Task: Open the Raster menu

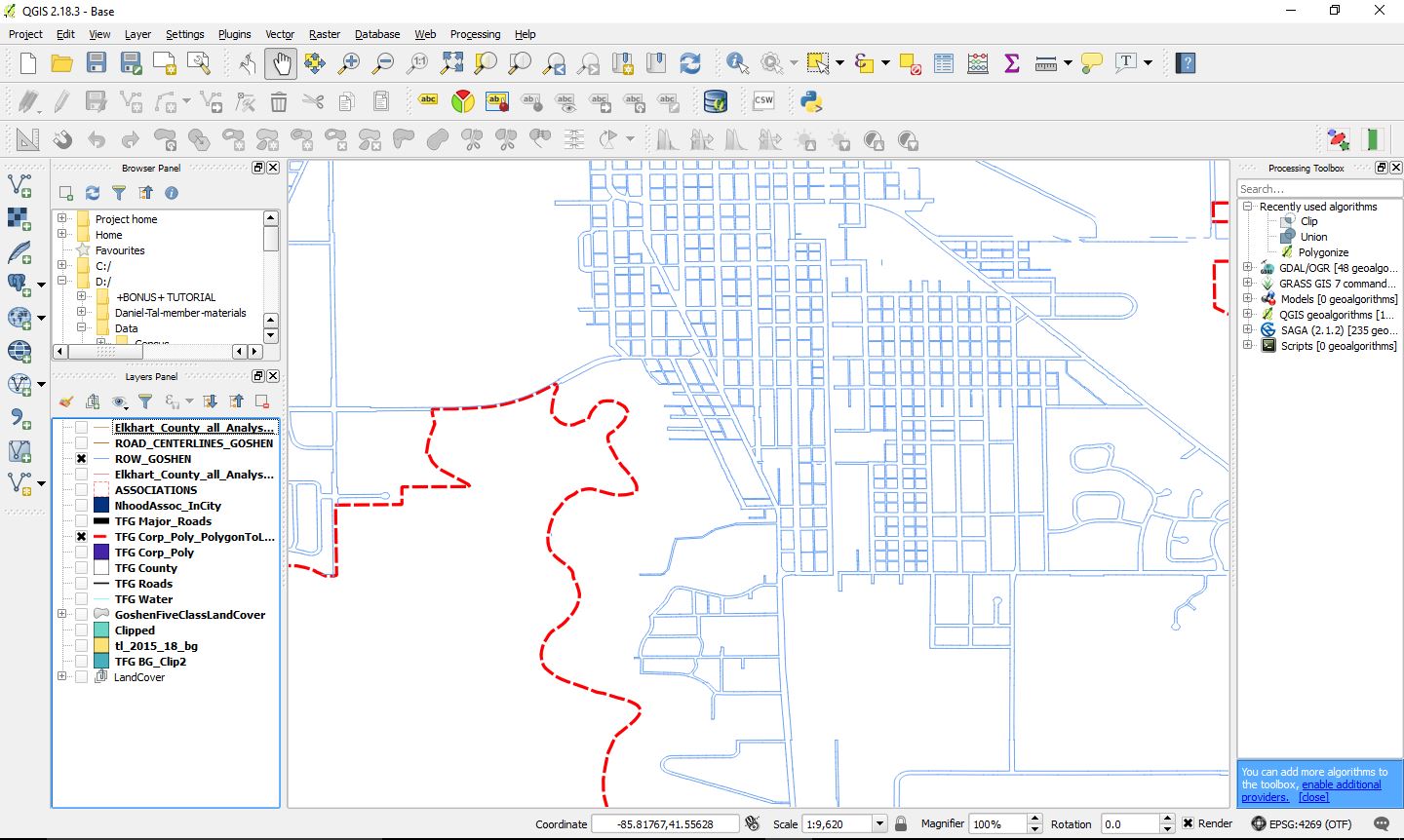Action: point(325,34)
